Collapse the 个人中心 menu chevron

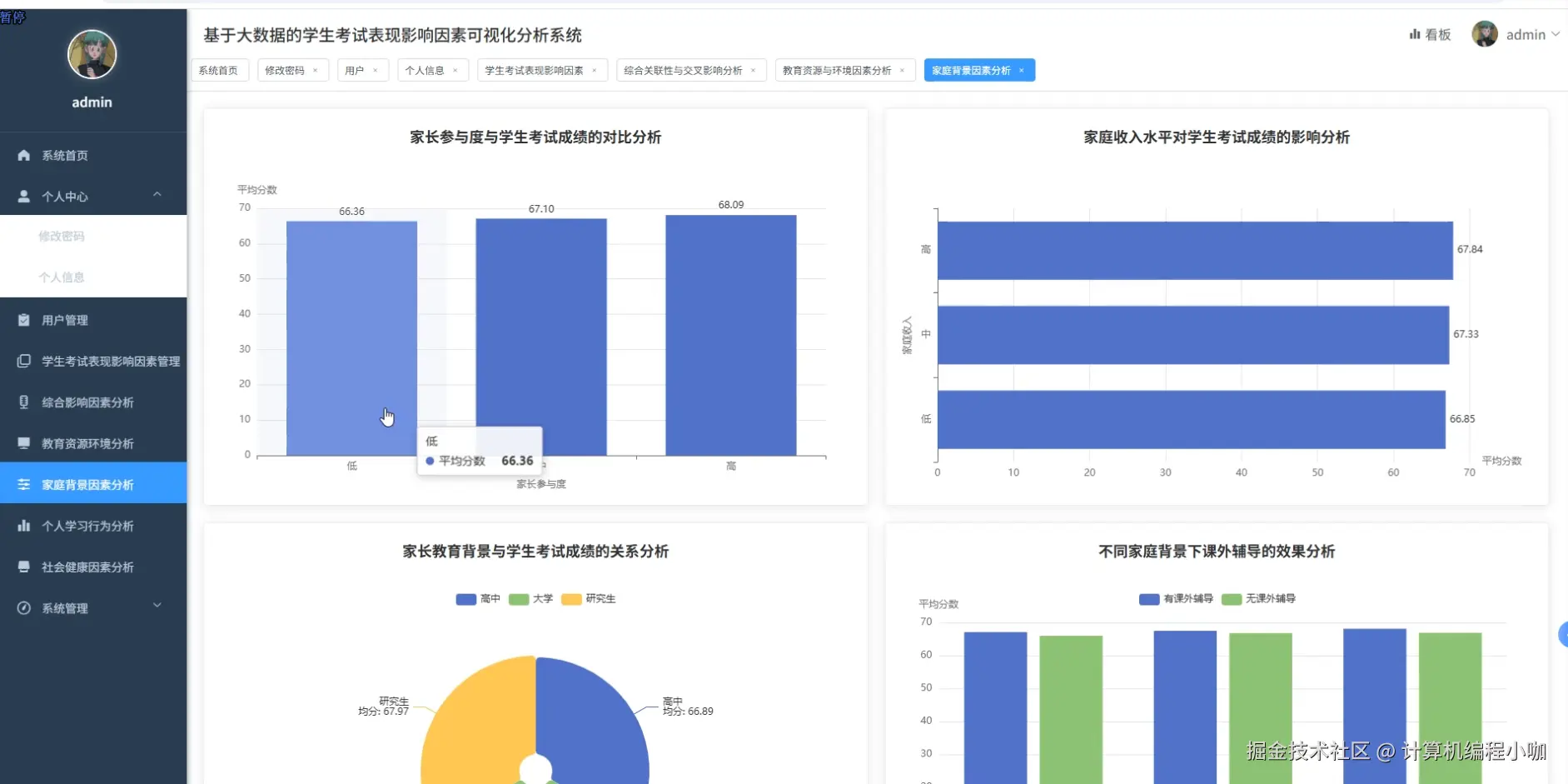157,195
